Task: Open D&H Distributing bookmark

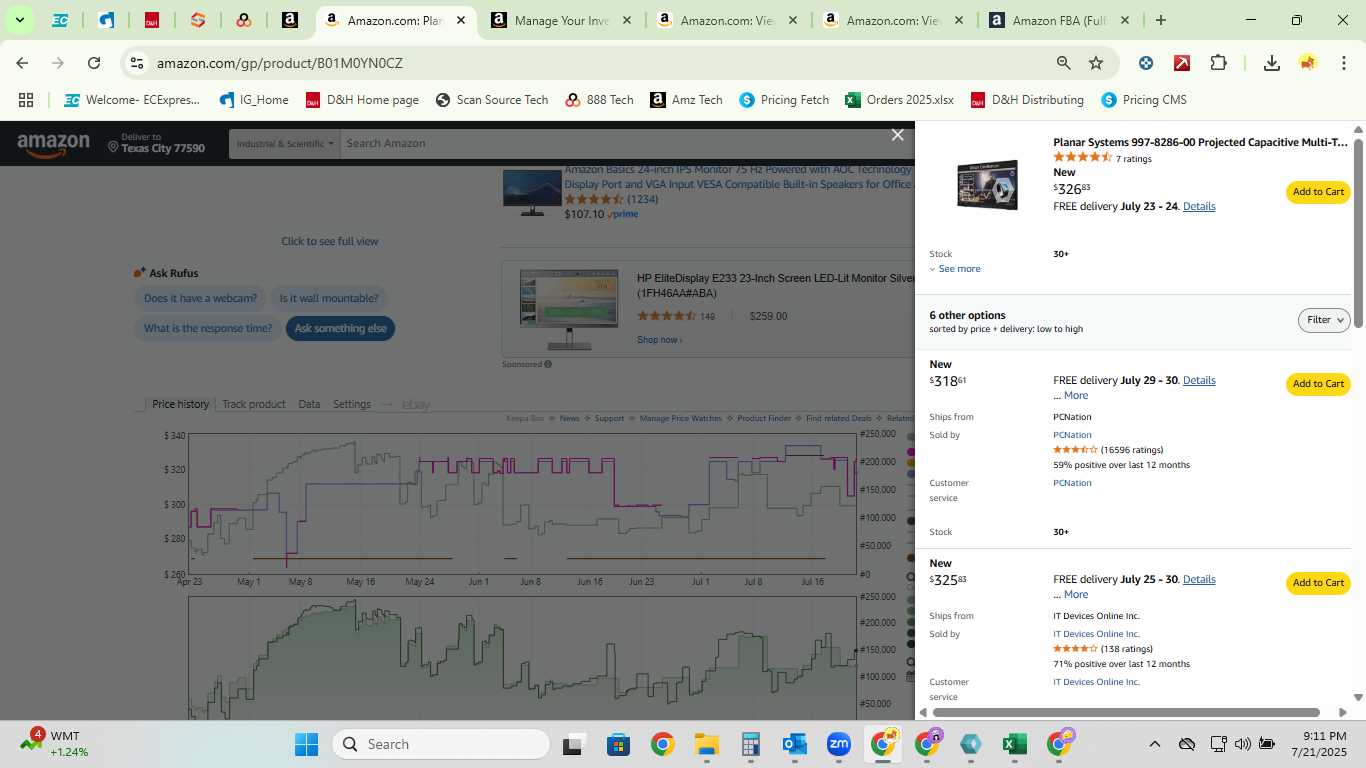Action: click(x=1027, y=100)
